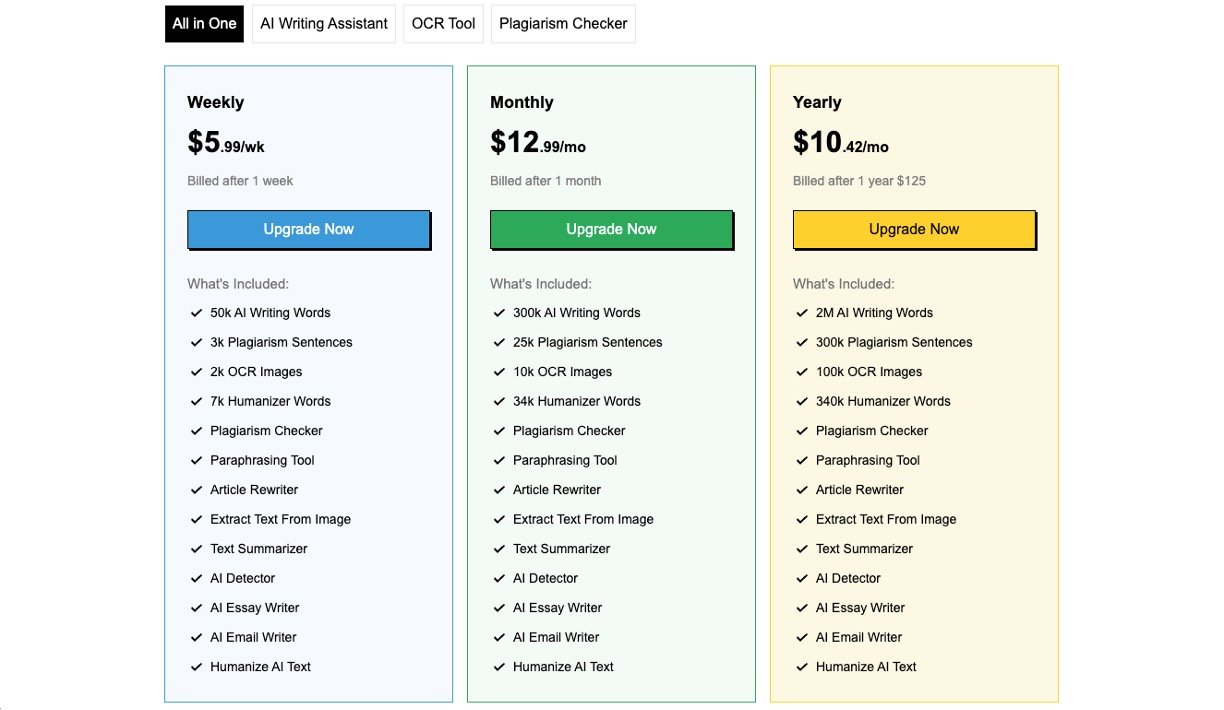This screenshot has height=710, width=1224.
Task: Click the Monthly plan $12.99/mo price
Action: coord(538,143)
